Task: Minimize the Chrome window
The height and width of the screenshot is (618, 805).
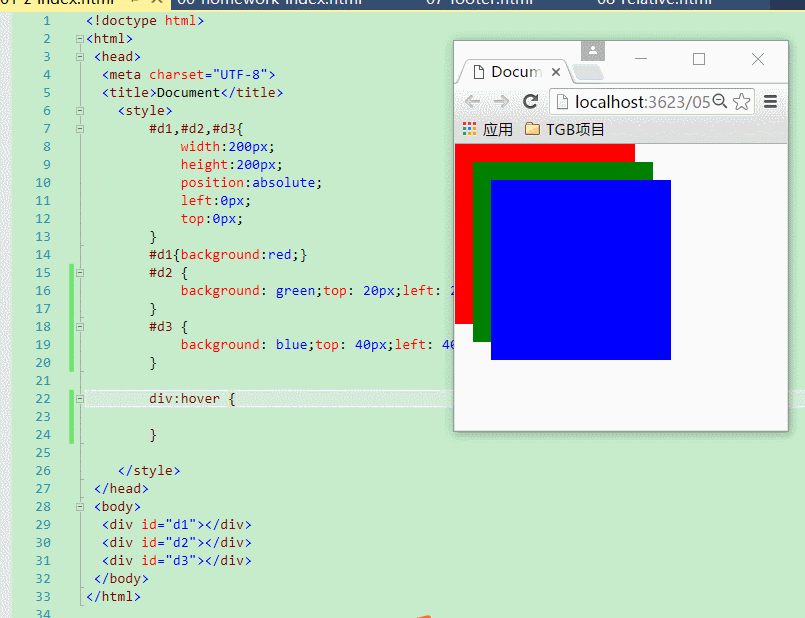Action: pyautogui.click(x=641, y=59)
